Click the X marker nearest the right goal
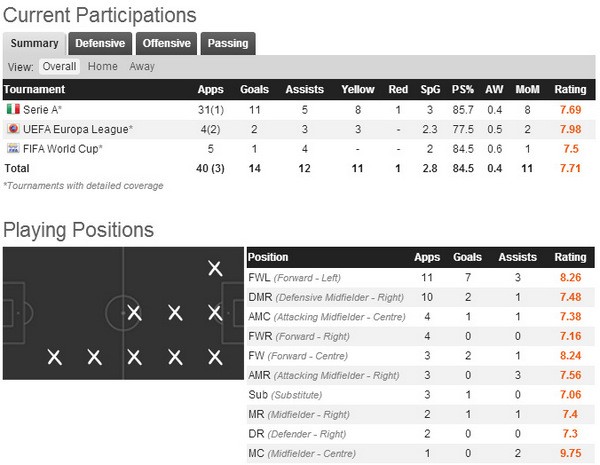The height and width of the screenshot is (465, 600). (215, 313)
